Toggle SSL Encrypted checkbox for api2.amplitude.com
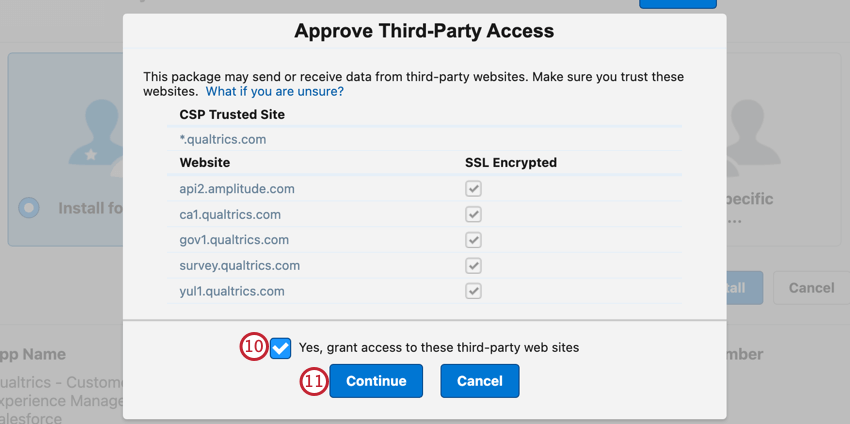 [x=474, y=188]
